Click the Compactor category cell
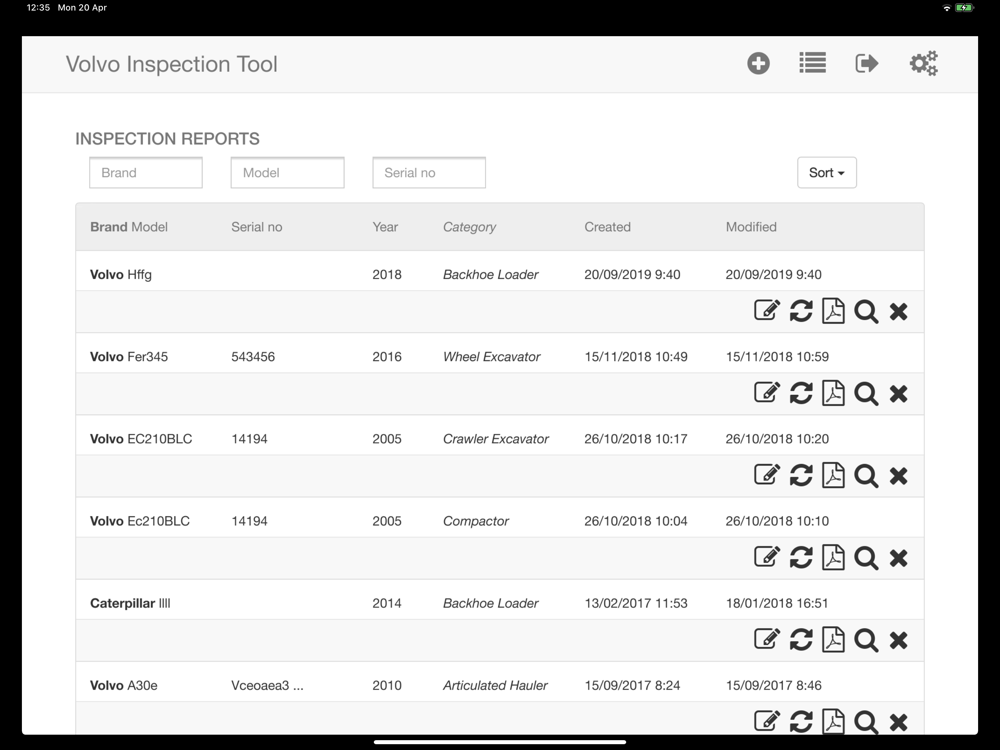The image size is (1000, 750). pyautogui.click(x=476, y=521)
